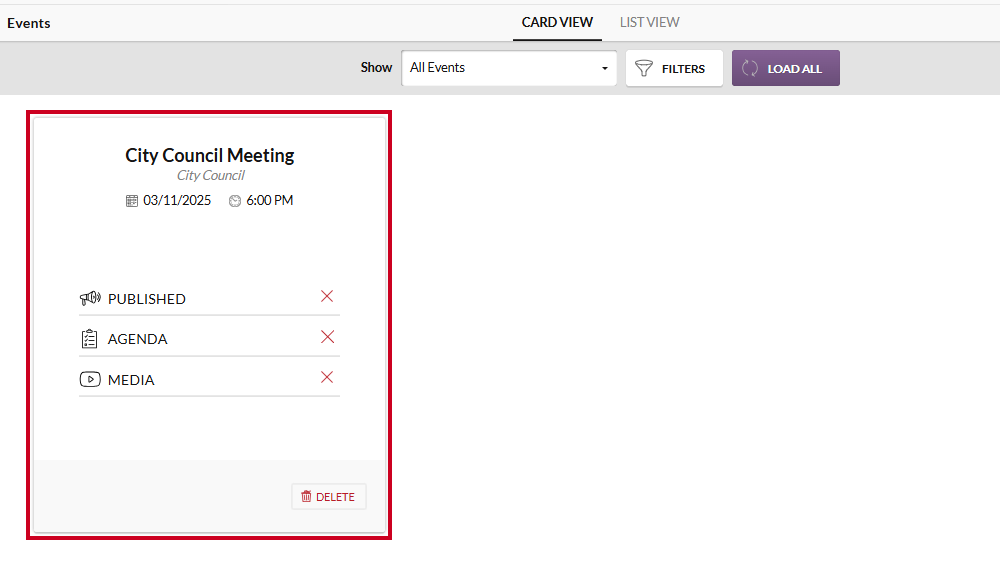This screenshot has width=1000, height=566.
Task: Click the City Council subtitle text
Action: click(210, 175)
